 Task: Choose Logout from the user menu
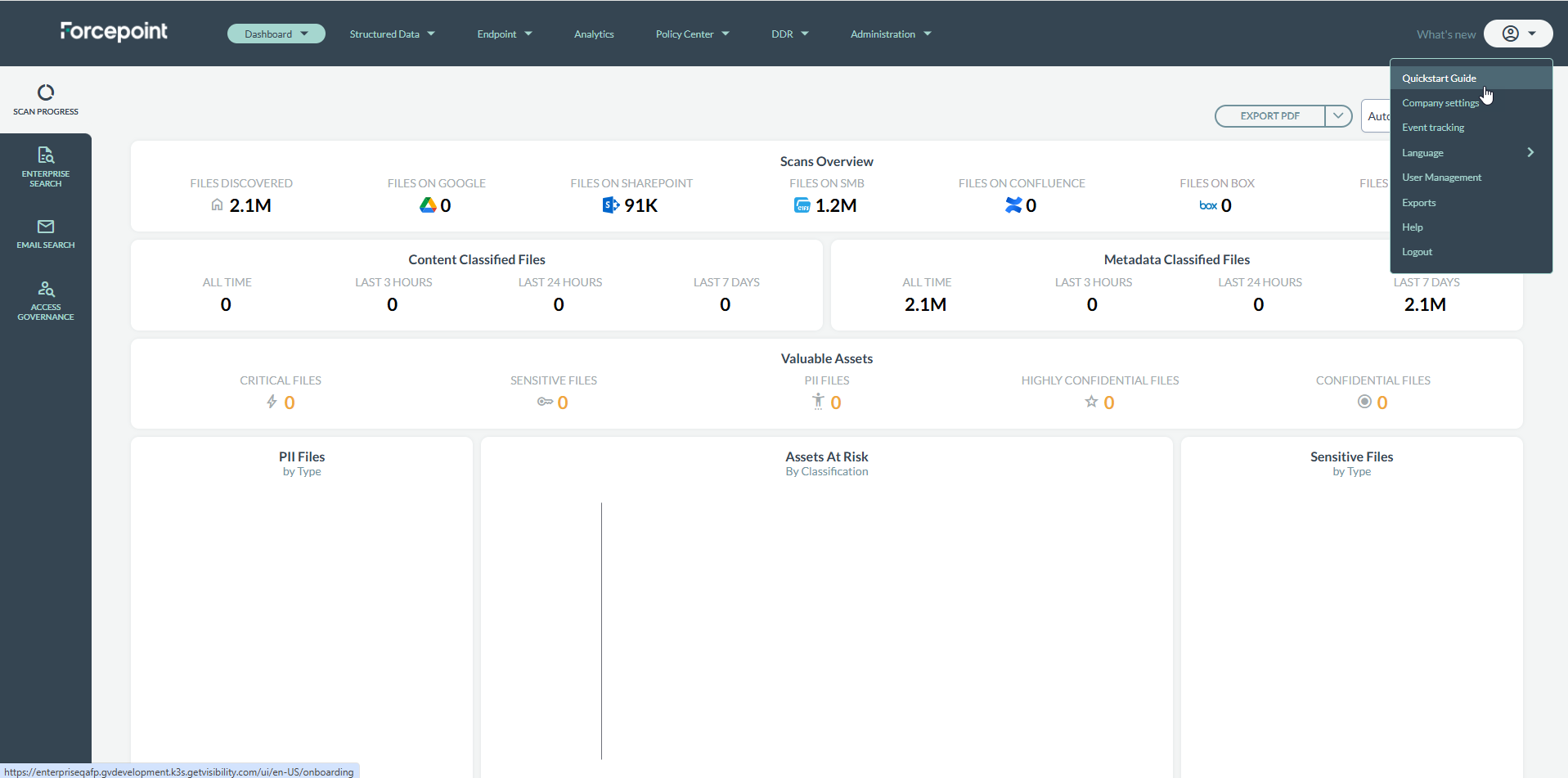tap(1417, 252)
